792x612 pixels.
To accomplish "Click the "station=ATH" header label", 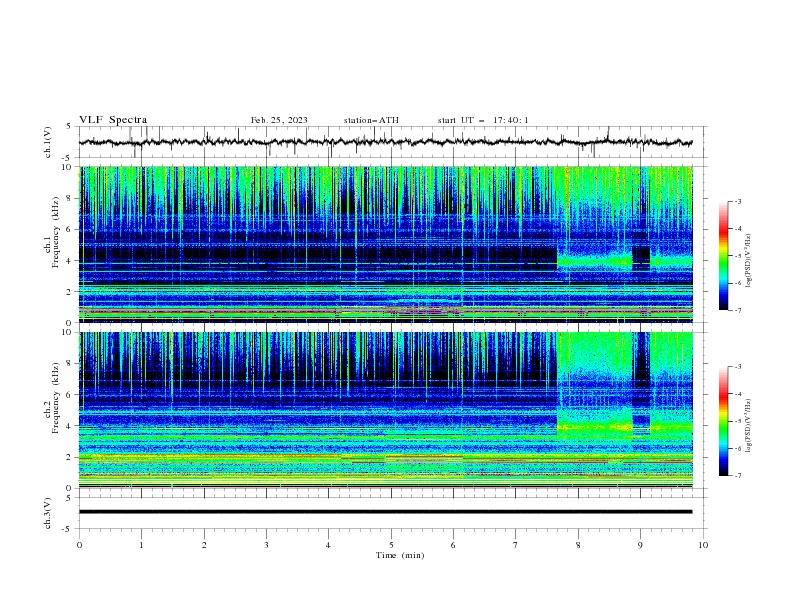I will (x=371, y=120).
